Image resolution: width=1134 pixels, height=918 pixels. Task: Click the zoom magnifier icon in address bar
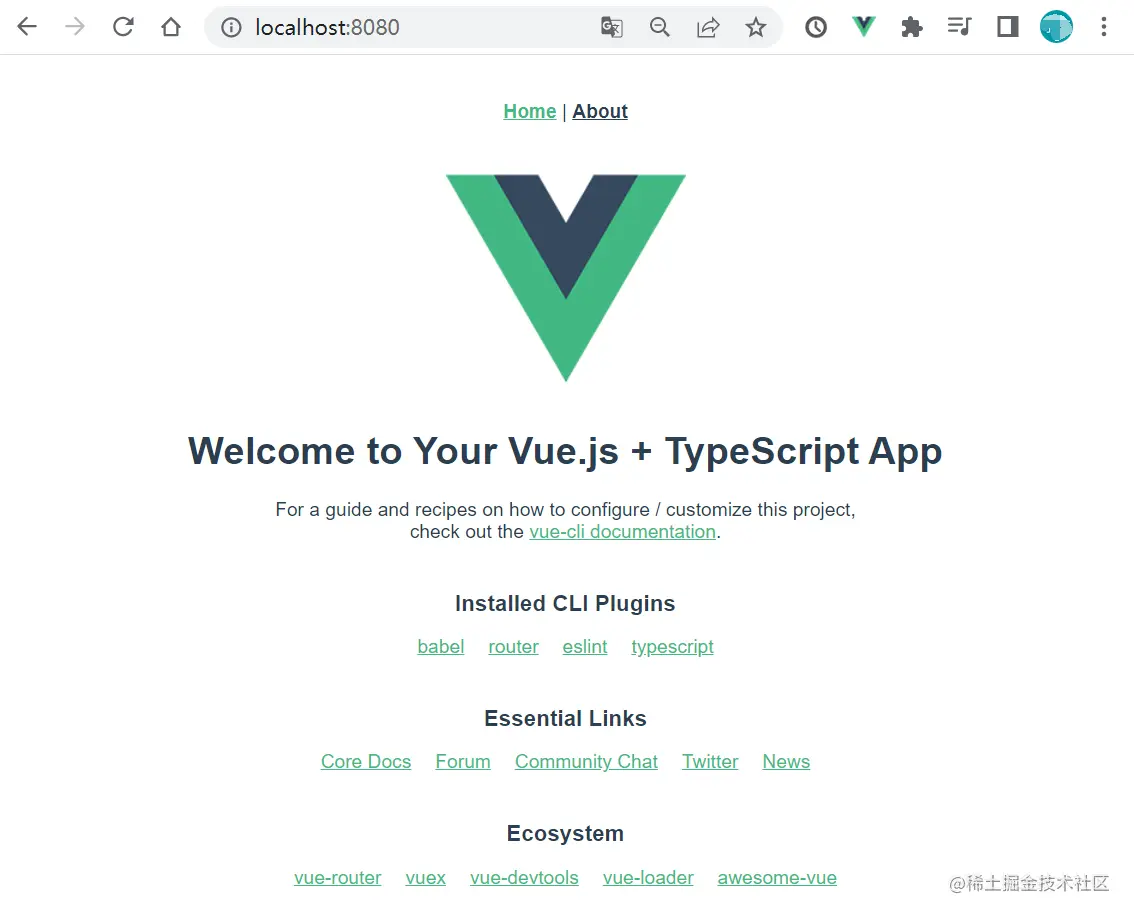pos(660,27)
